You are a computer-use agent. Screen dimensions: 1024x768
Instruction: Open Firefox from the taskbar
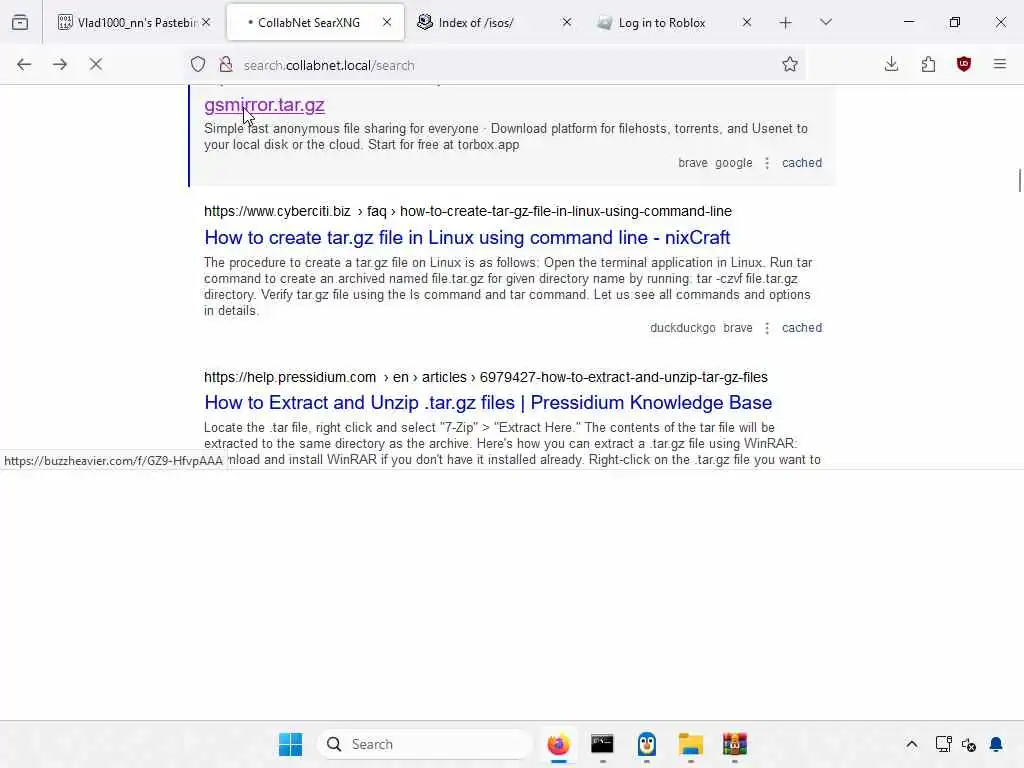558,744
